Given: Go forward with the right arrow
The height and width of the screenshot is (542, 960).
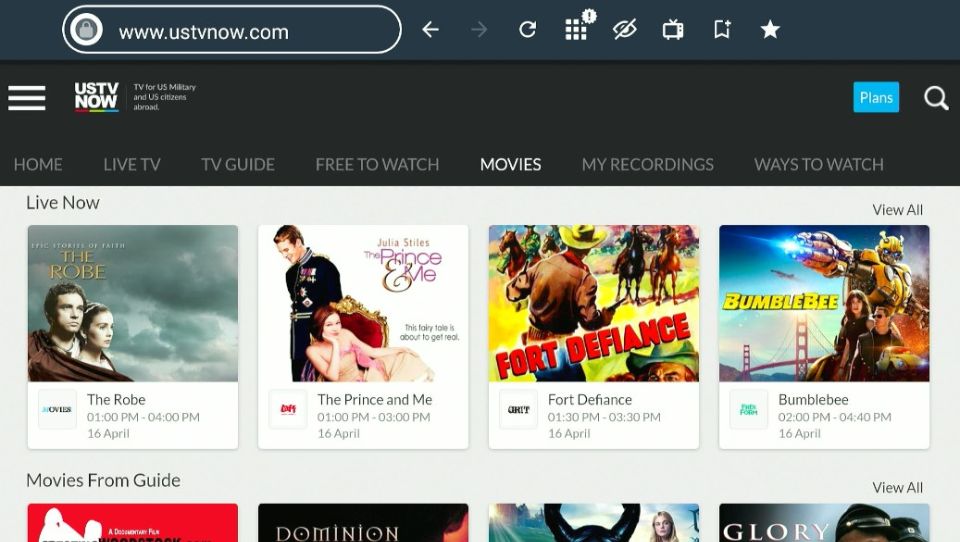Looking at the screenshot, I should coord(479,29).
